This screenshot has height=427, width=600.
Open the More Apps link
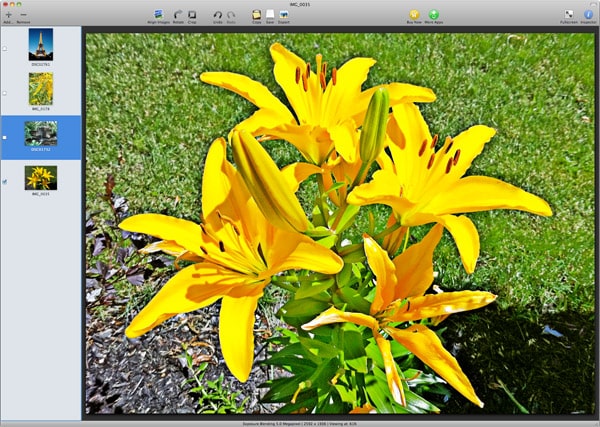click(x=434, y=14)
